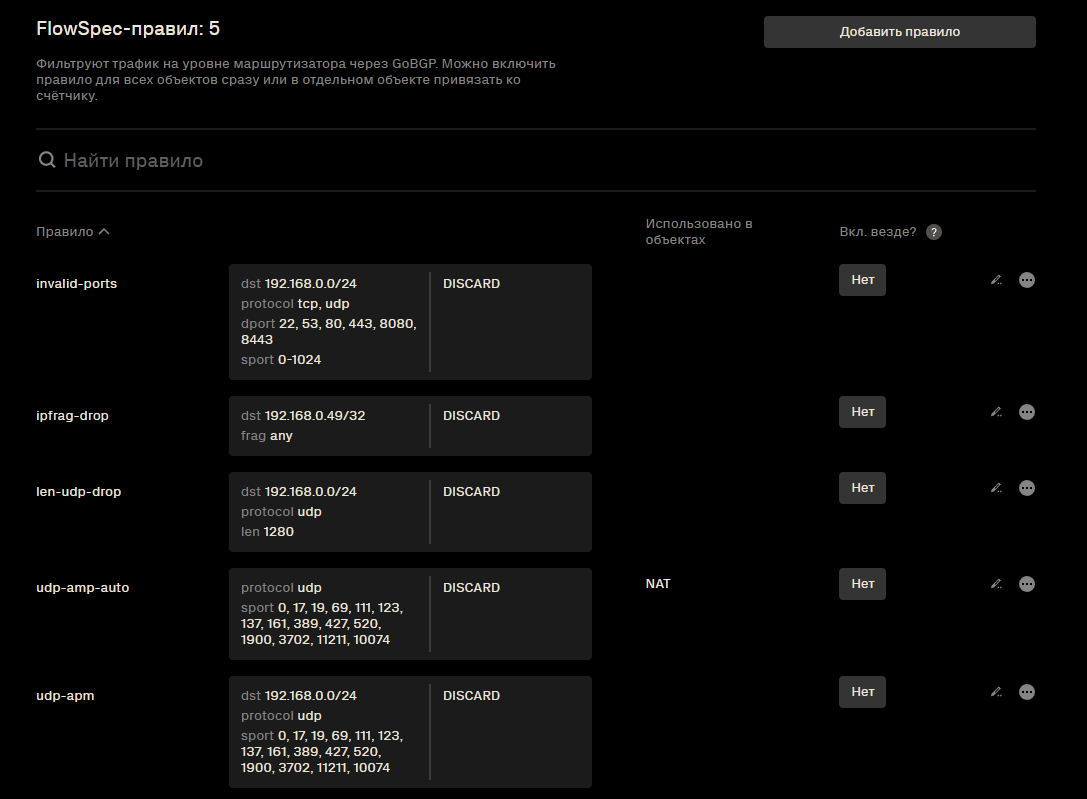Click the 'Использовано в объектах' column header
This screenshot has width=1087, height=799.
click(698, 232)
